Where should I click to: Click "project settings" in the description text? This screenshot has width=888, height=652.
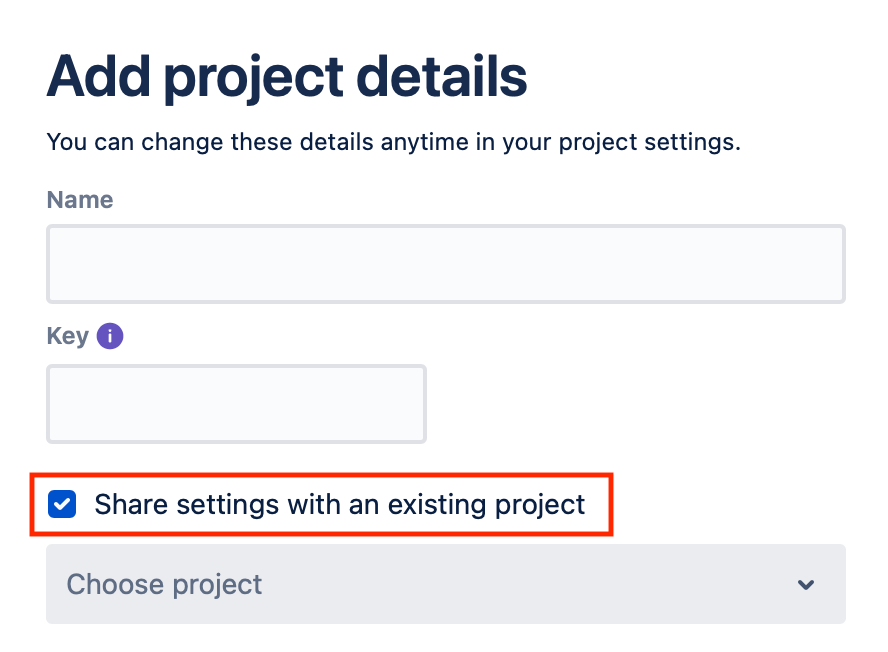(649, 143)
